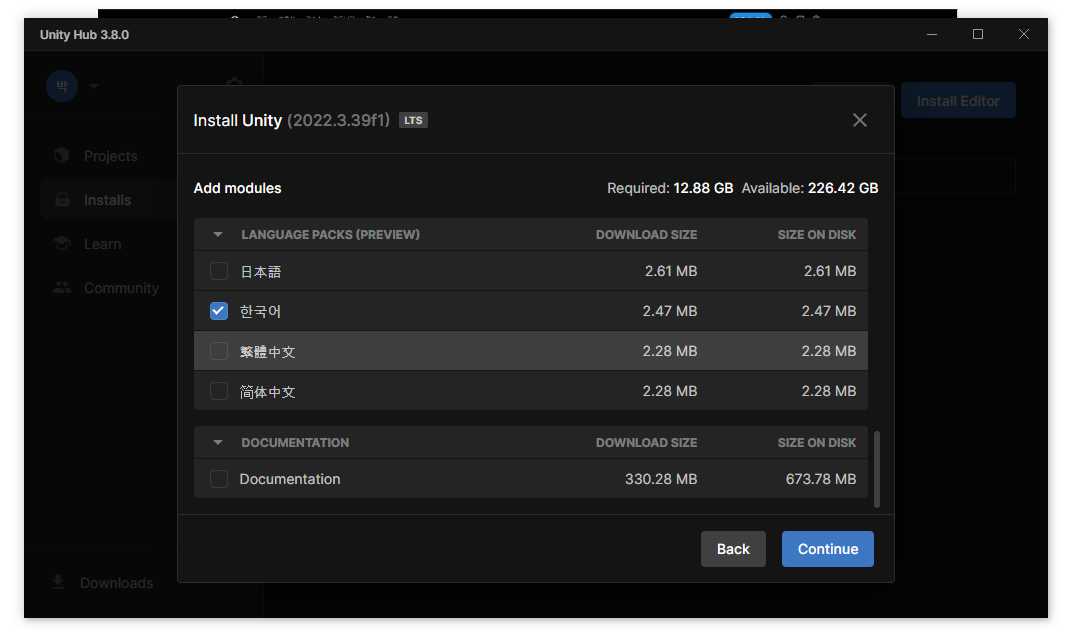
Task: Click the Projects cube icon
Action: click(x=62, y=155)
